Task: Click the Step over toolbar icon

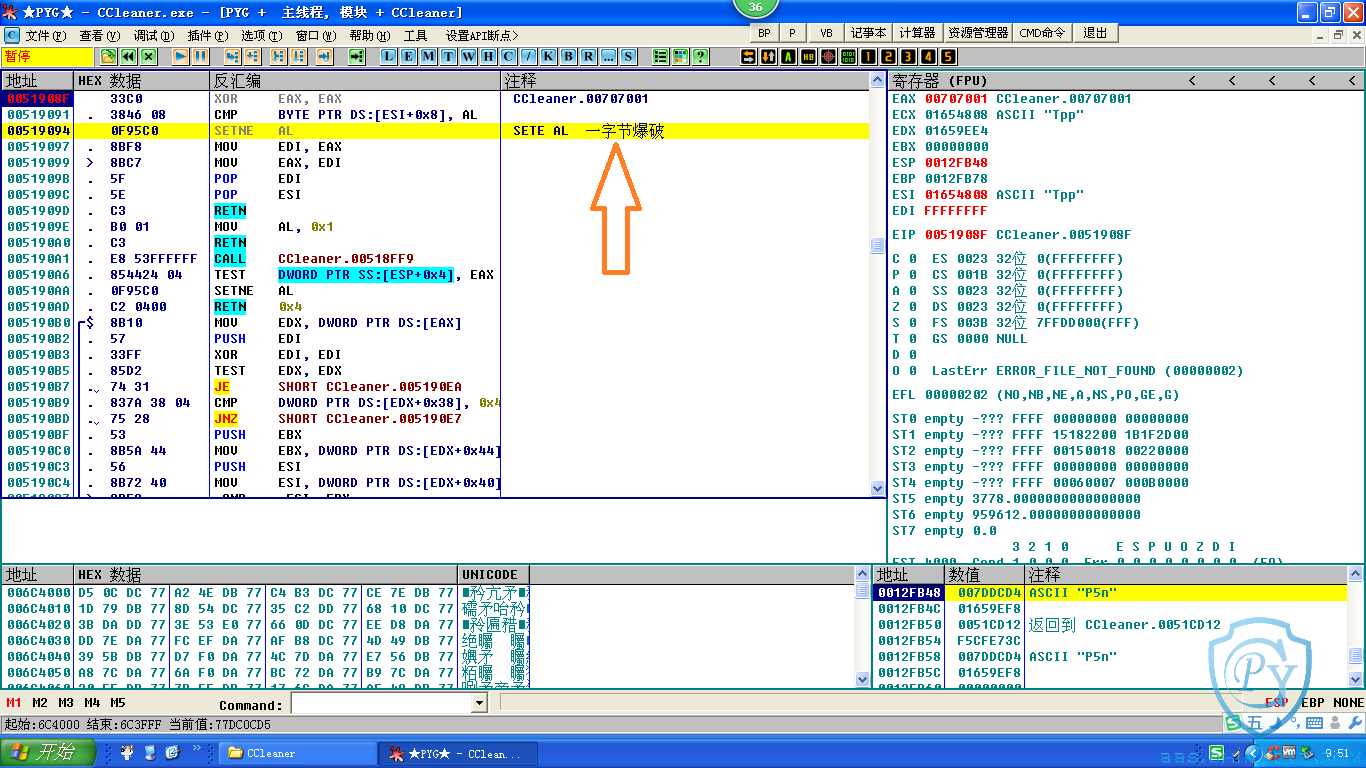Action: (x=252, y=57)
